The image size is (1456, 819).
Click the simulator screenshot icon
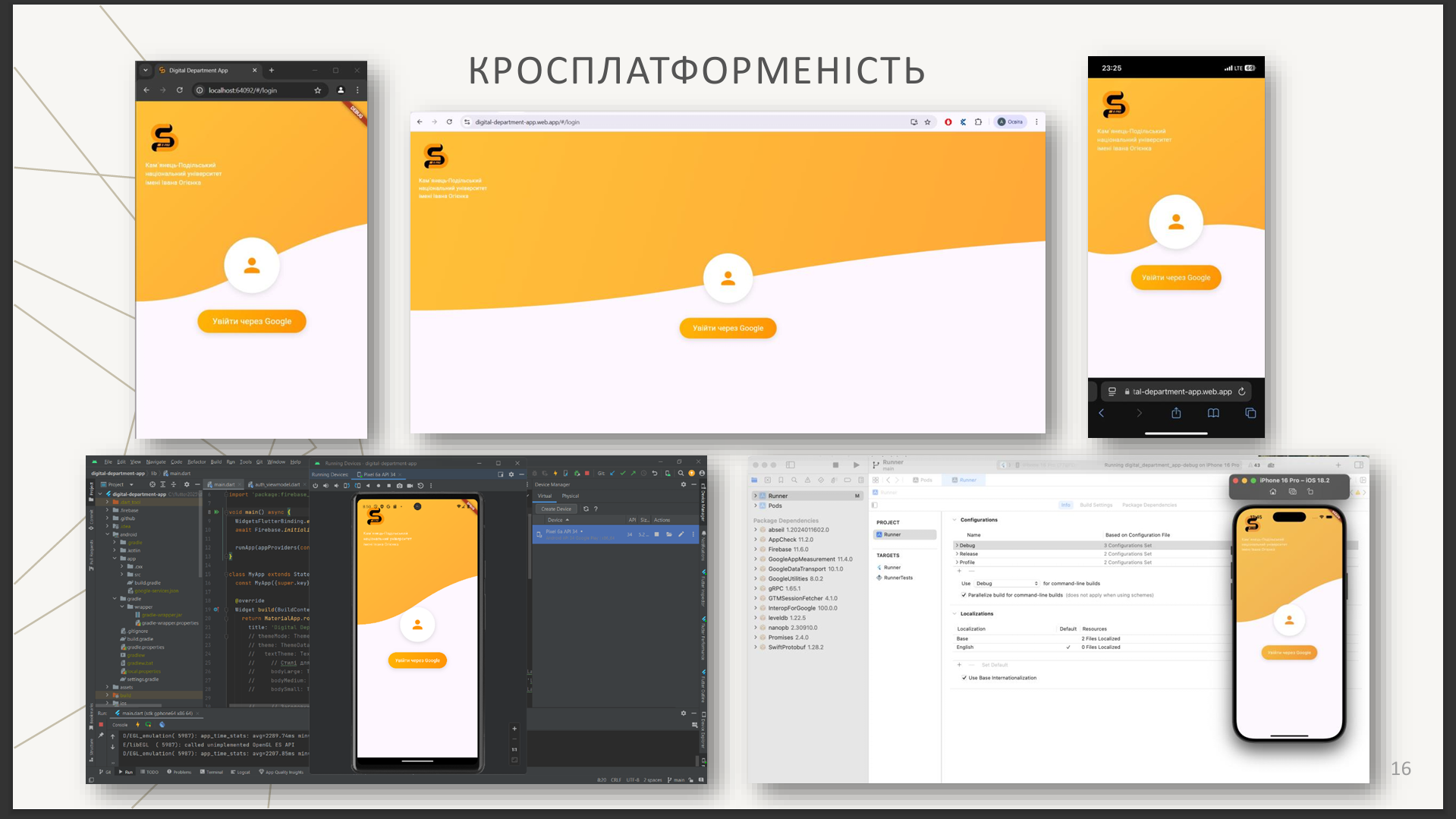[1292, 492]
